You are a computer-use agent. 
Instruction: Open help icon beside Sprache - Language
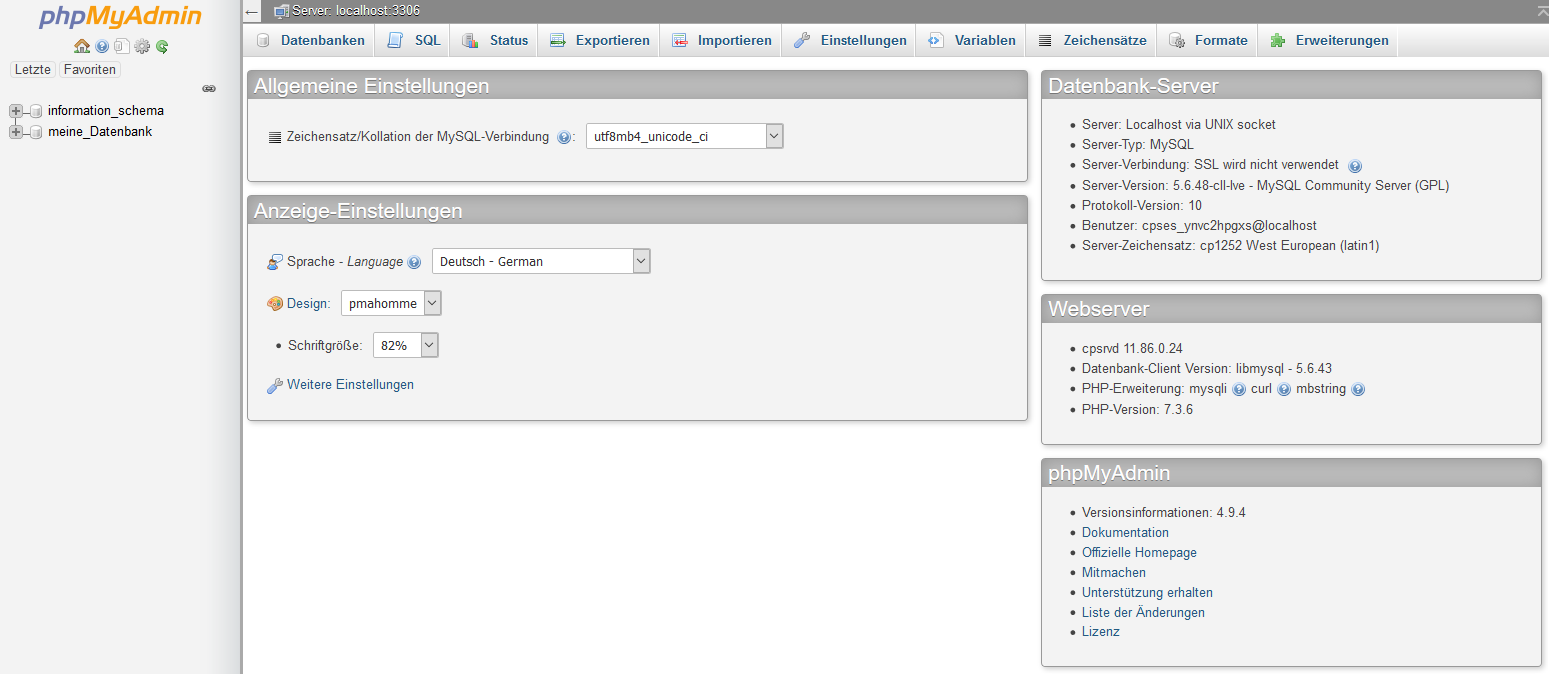pos(414,262)
